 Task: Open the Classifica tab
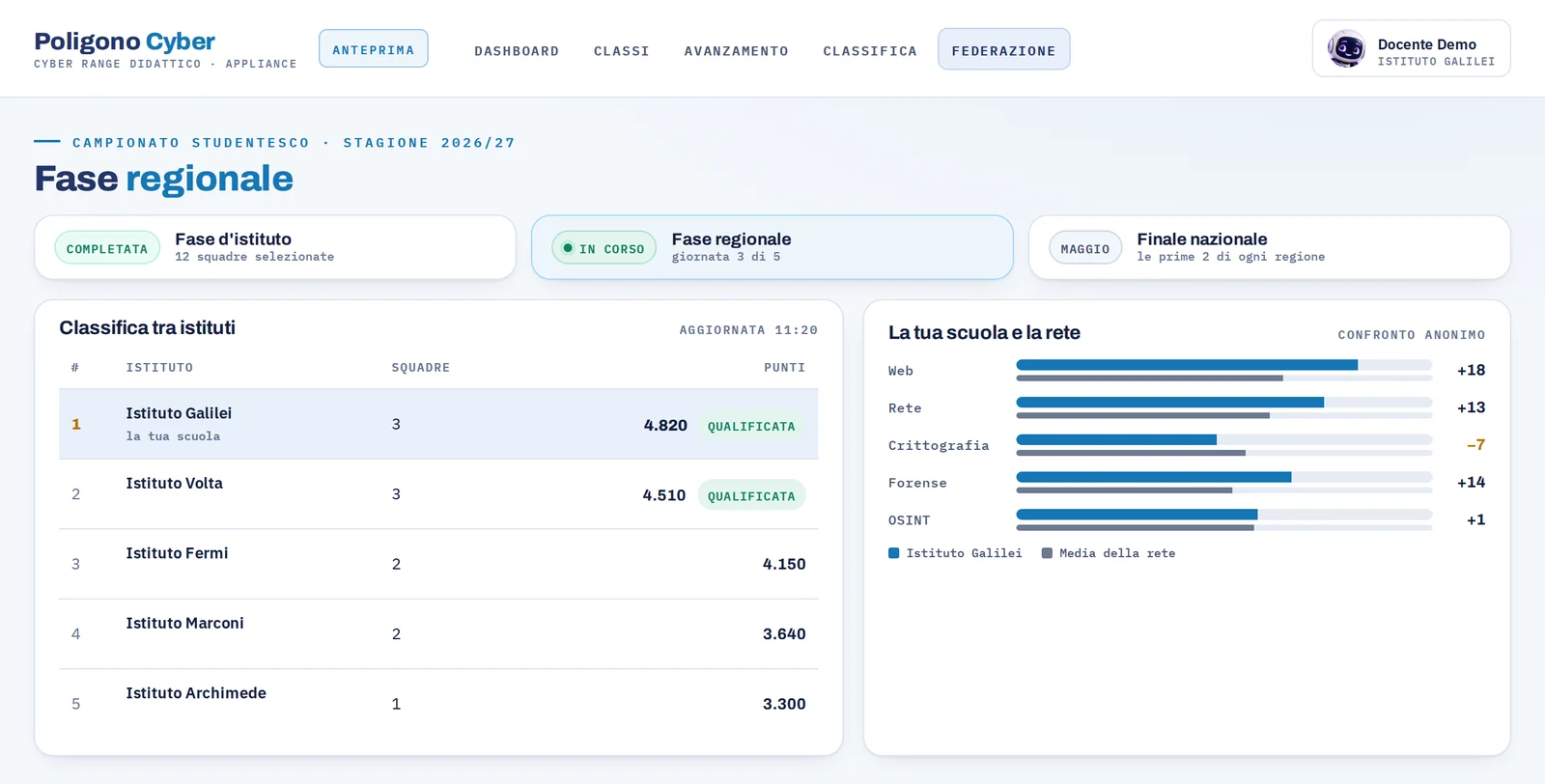[x=870, y=51]
